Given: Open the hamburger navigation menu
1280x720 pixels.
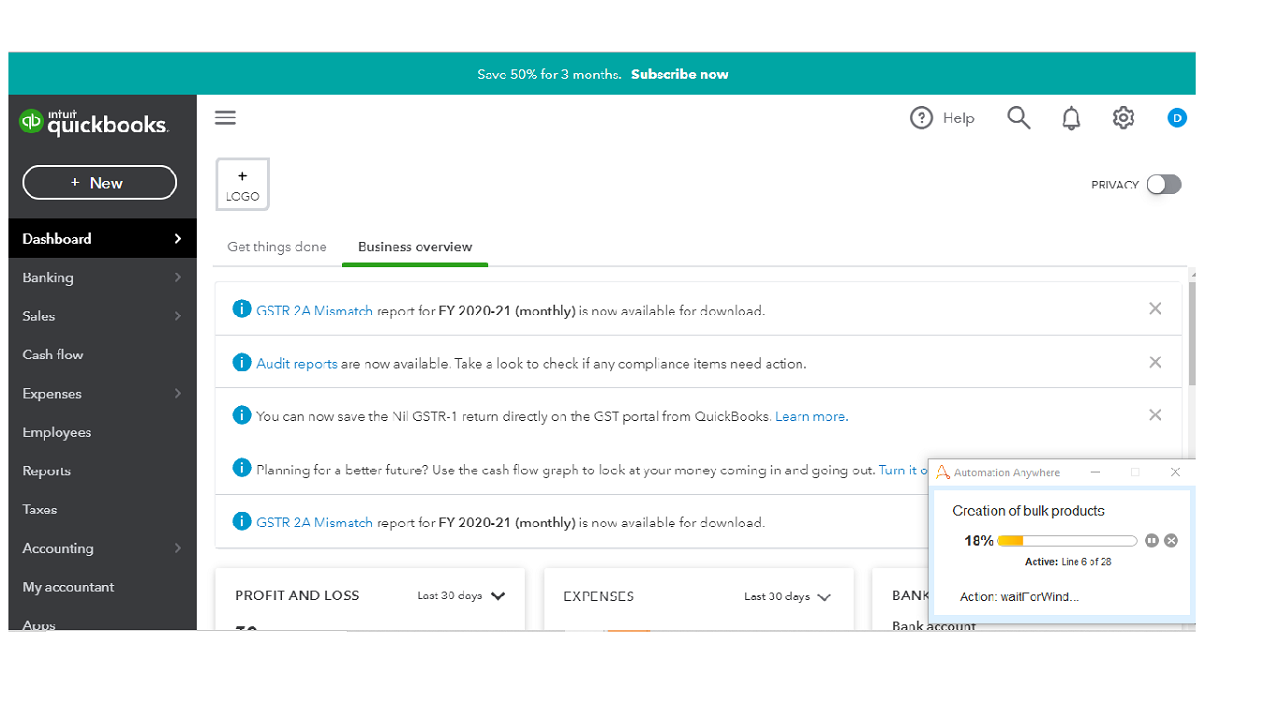Looking at the screenshot, I should point(225,118).
